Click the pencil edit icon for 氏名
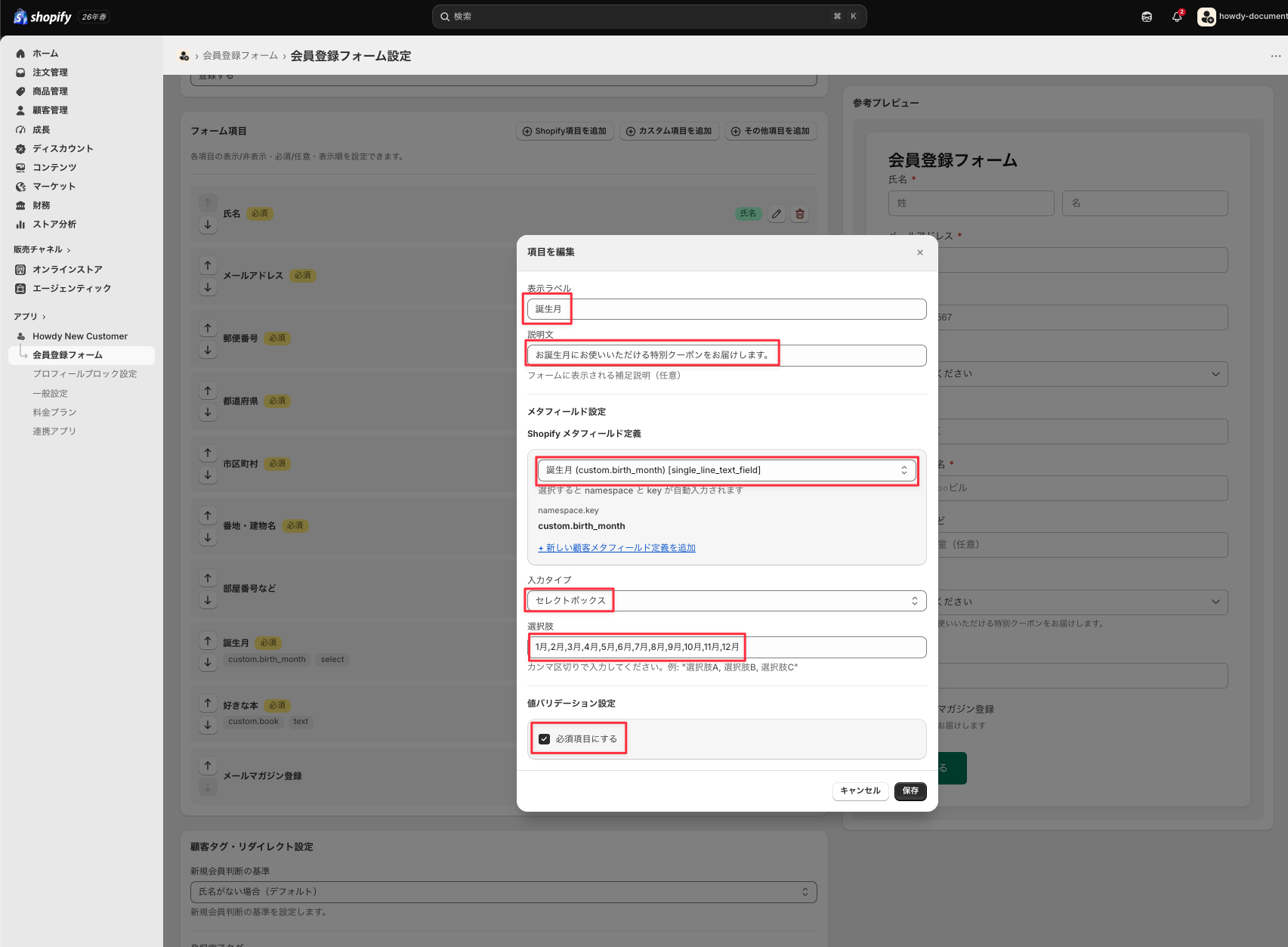This screenshot has height=947, width=1288. pyautogui.click(x=777, y=214)
